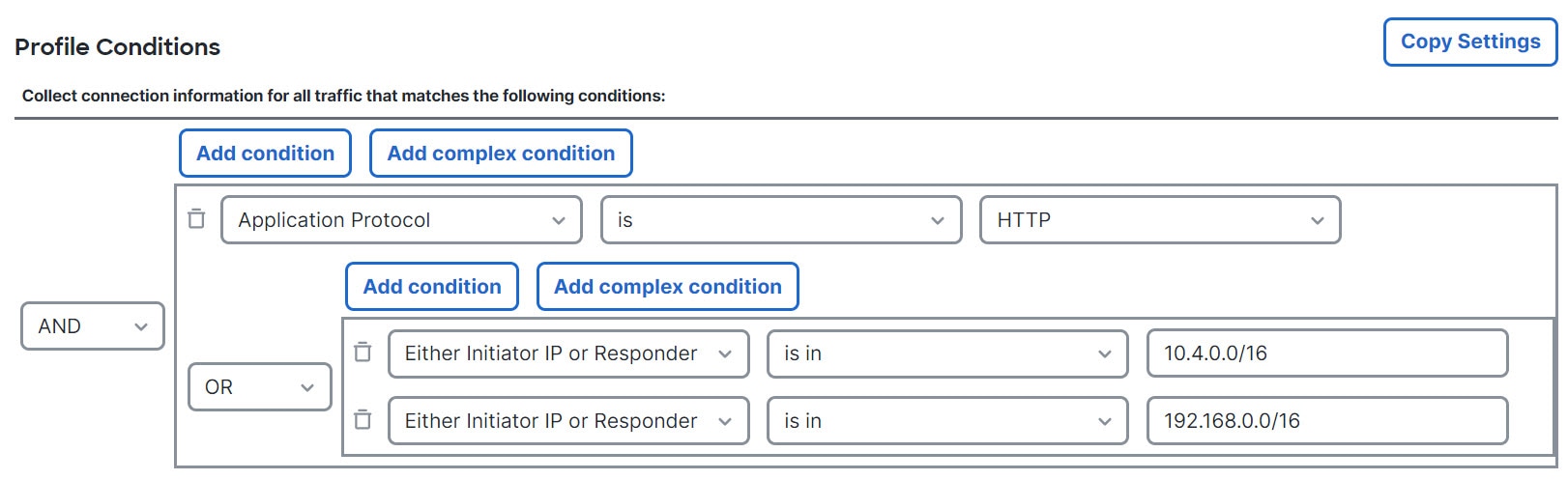Open 'is in' operator for 10.4.0.0/16 row

[947, 353]
